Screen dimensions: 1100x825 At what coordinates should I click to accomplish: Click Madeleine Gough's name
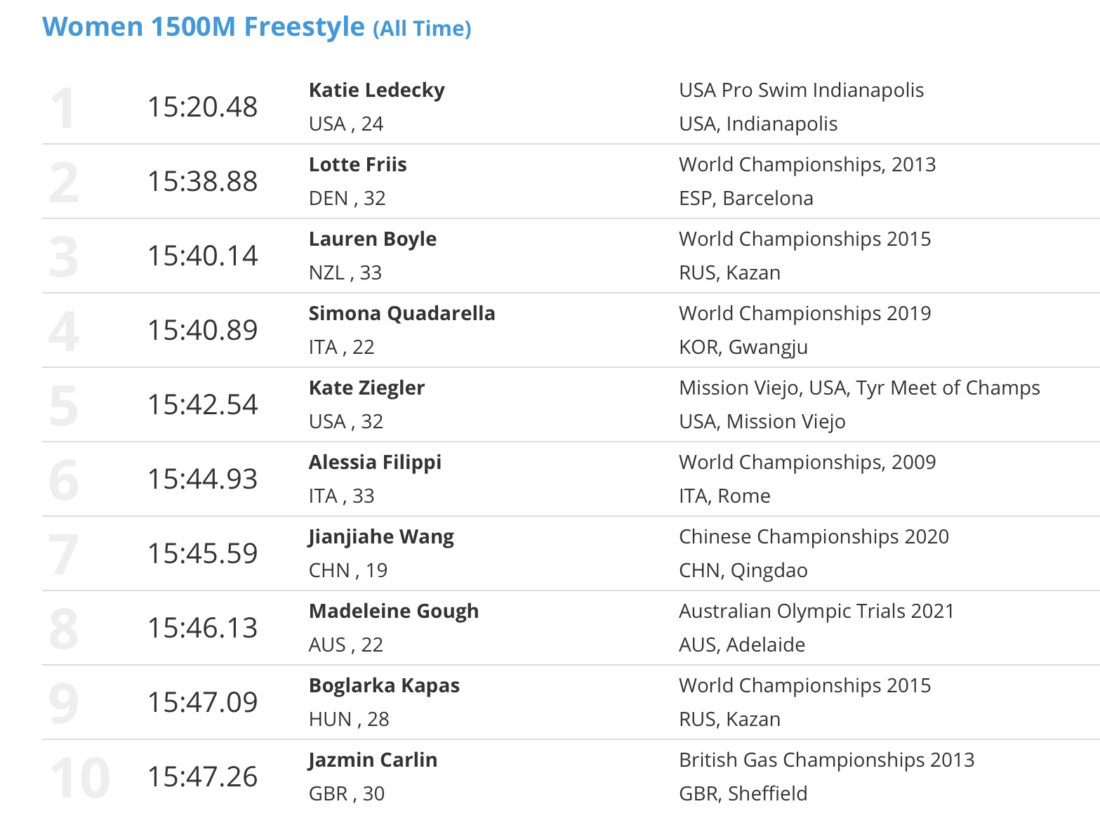(x=394, y=611)
